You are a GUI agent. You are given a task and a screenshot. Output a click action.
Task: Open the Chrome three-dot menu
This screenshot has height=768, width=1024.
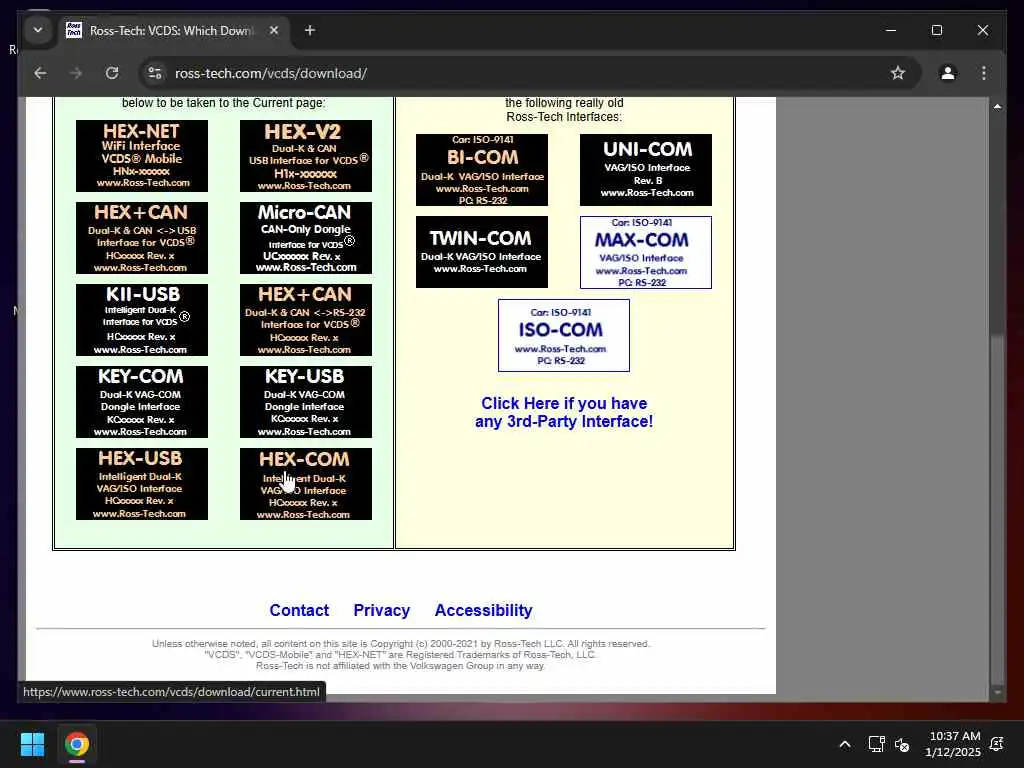click(984, 73)
